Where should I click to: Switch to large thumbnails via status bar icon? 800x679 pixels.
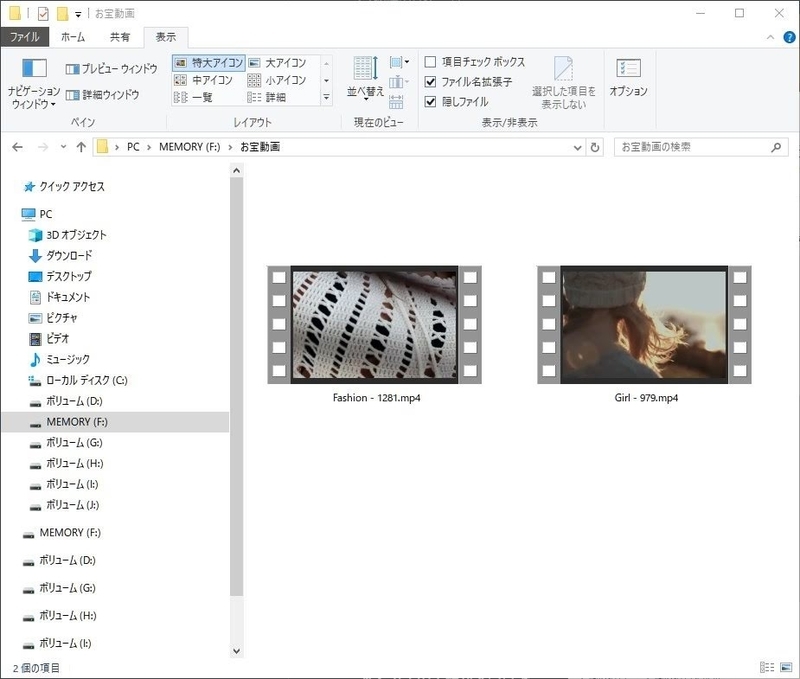(786, 667)
